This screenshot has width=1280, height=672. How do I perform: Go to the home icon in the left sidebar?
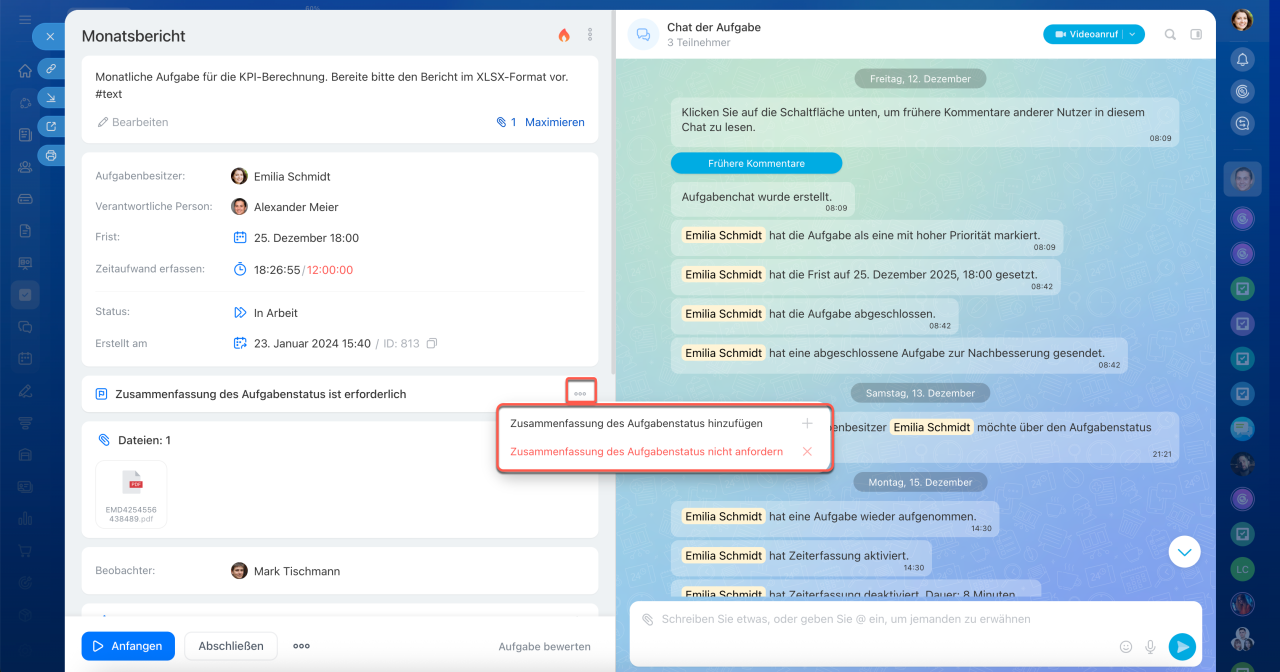point(25,71)
